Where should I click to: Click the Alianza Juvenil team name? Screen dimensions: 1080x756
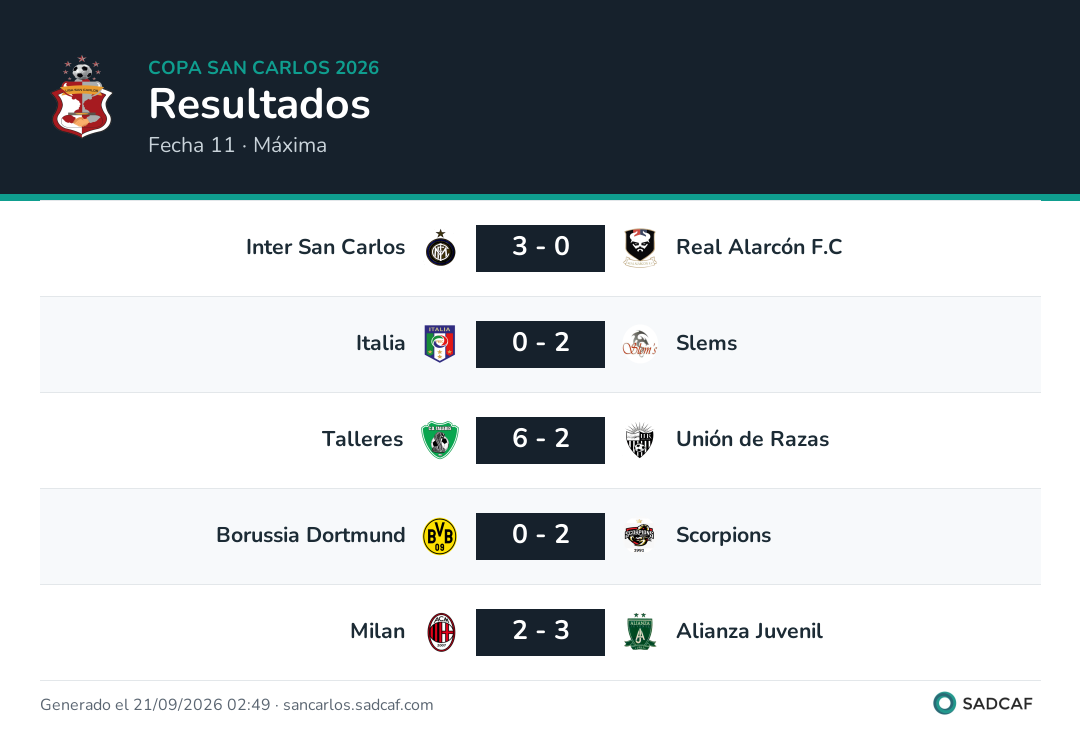[749, 631]
